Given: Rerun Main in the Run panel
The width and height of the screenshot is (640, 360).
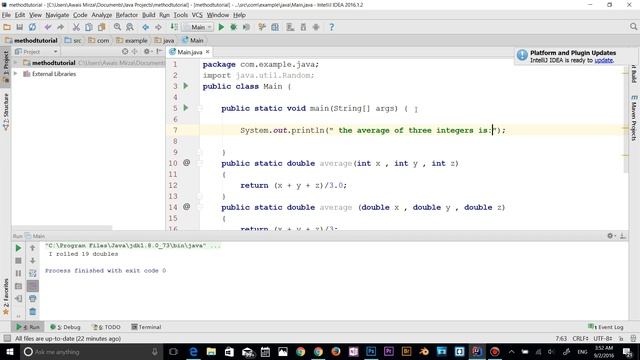Looking at the screenshot, I should tap(18, 248).
